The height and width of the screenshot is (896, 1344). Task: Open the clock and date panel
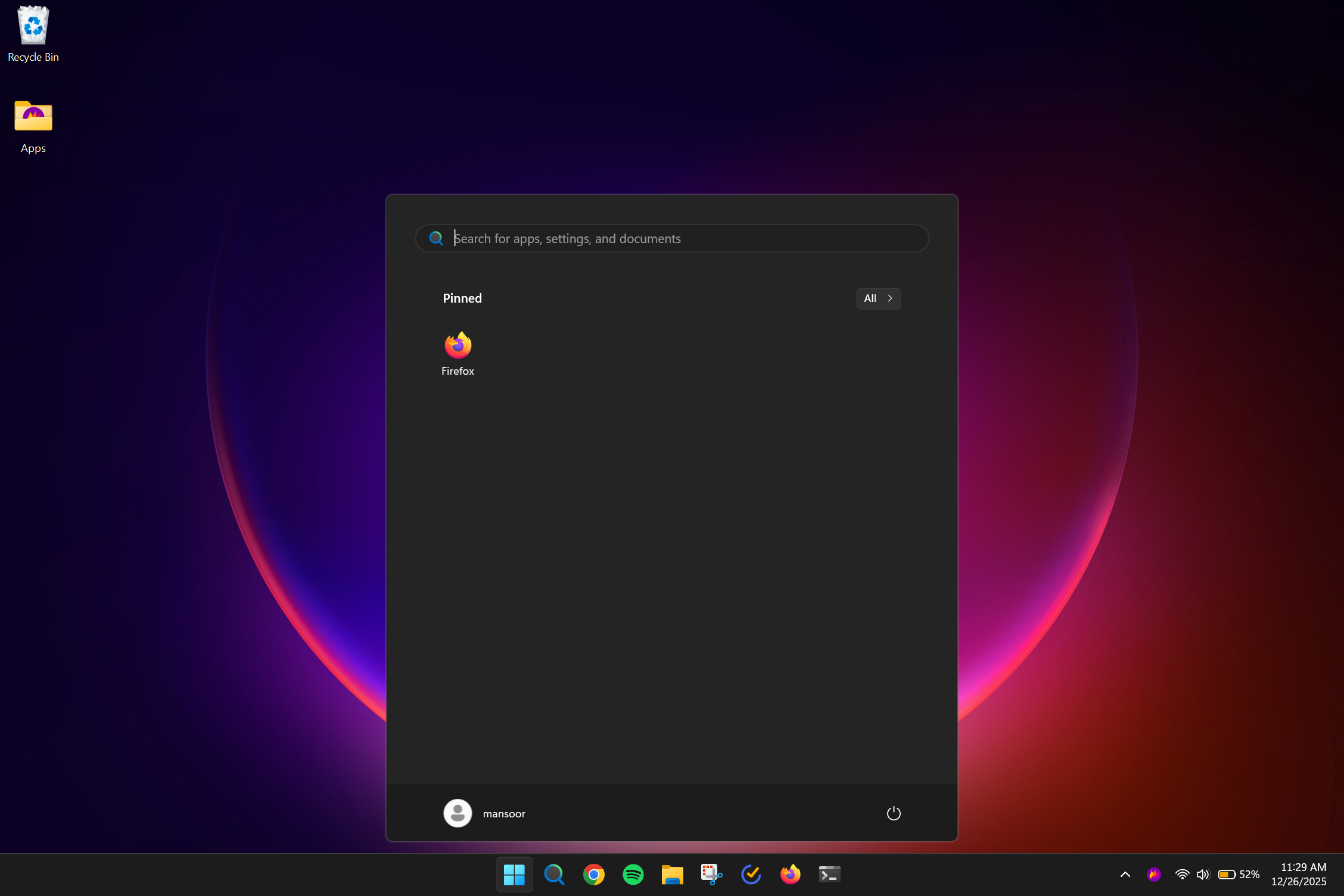click(x=1299, y=875)
